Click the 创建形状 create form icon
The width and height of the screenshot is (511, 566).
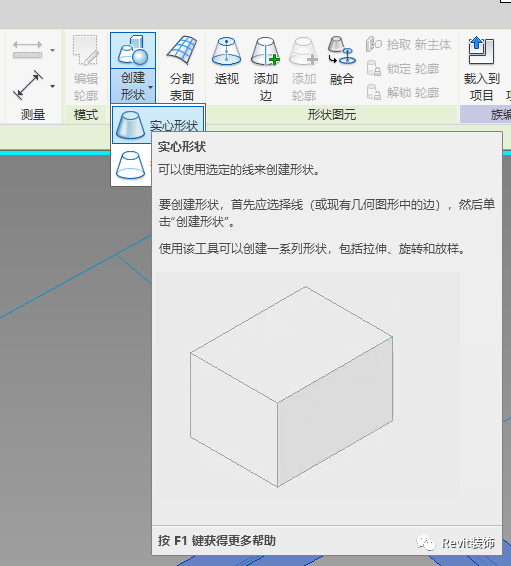tap(133, 50)
